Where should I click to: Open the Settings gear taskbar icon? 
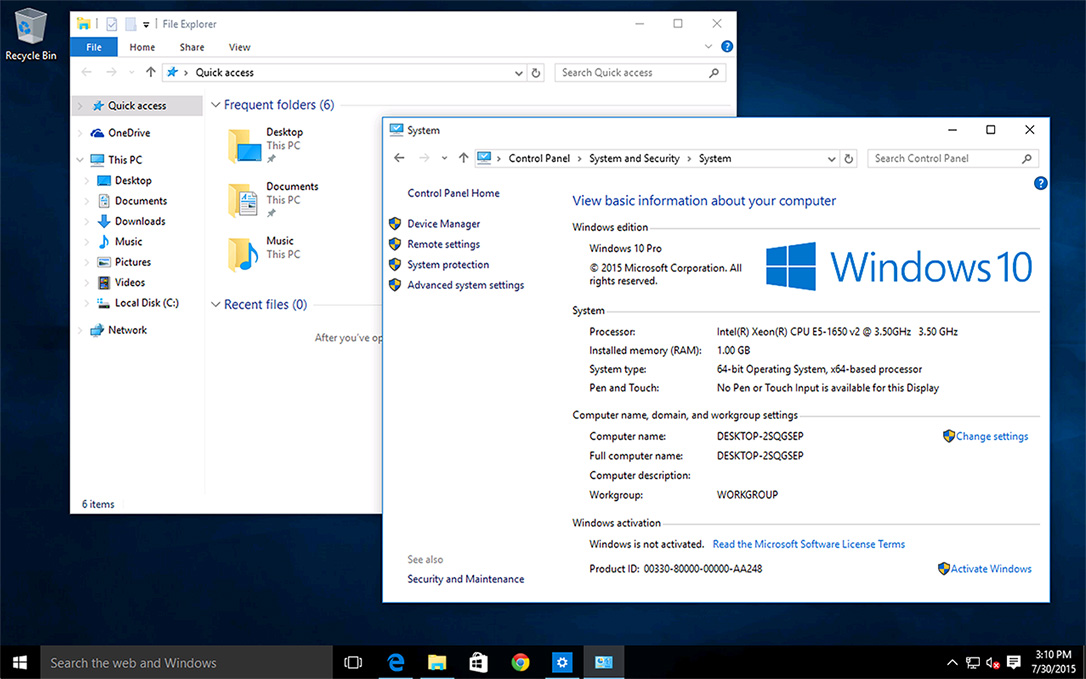(x=562, y=662)
